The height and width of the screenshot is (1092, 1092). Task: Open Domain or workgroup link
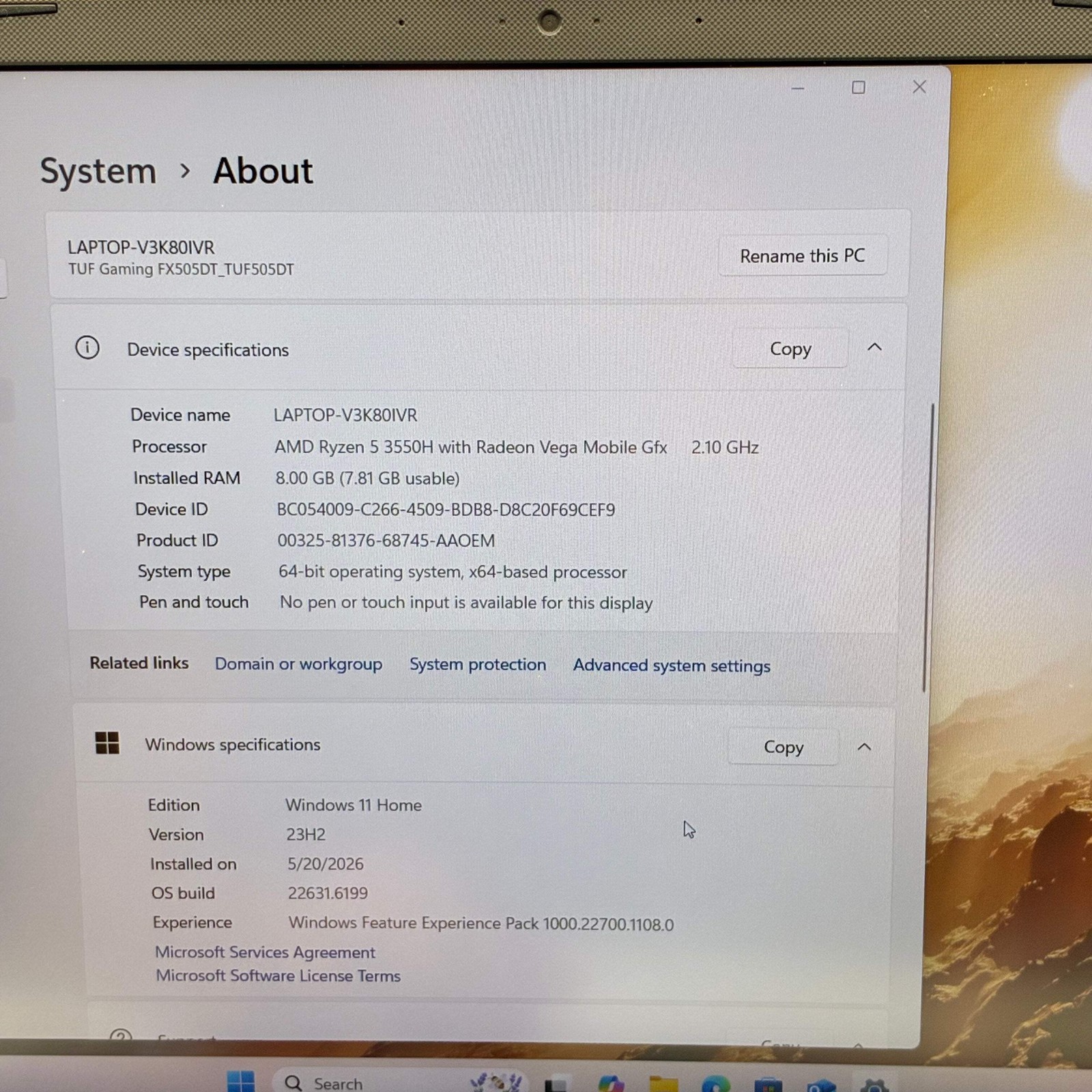point(298,664)
